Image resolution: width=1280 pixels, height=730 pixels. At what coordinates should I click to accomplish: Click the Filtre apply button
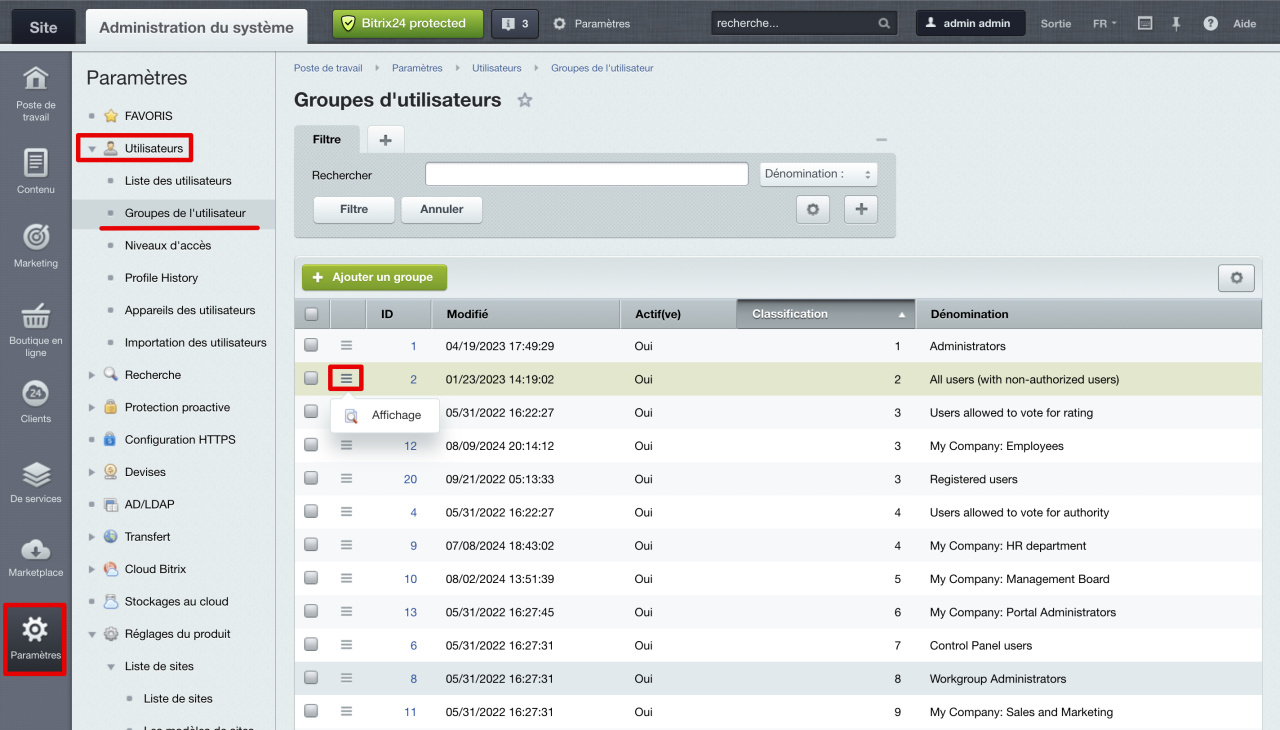354,209
